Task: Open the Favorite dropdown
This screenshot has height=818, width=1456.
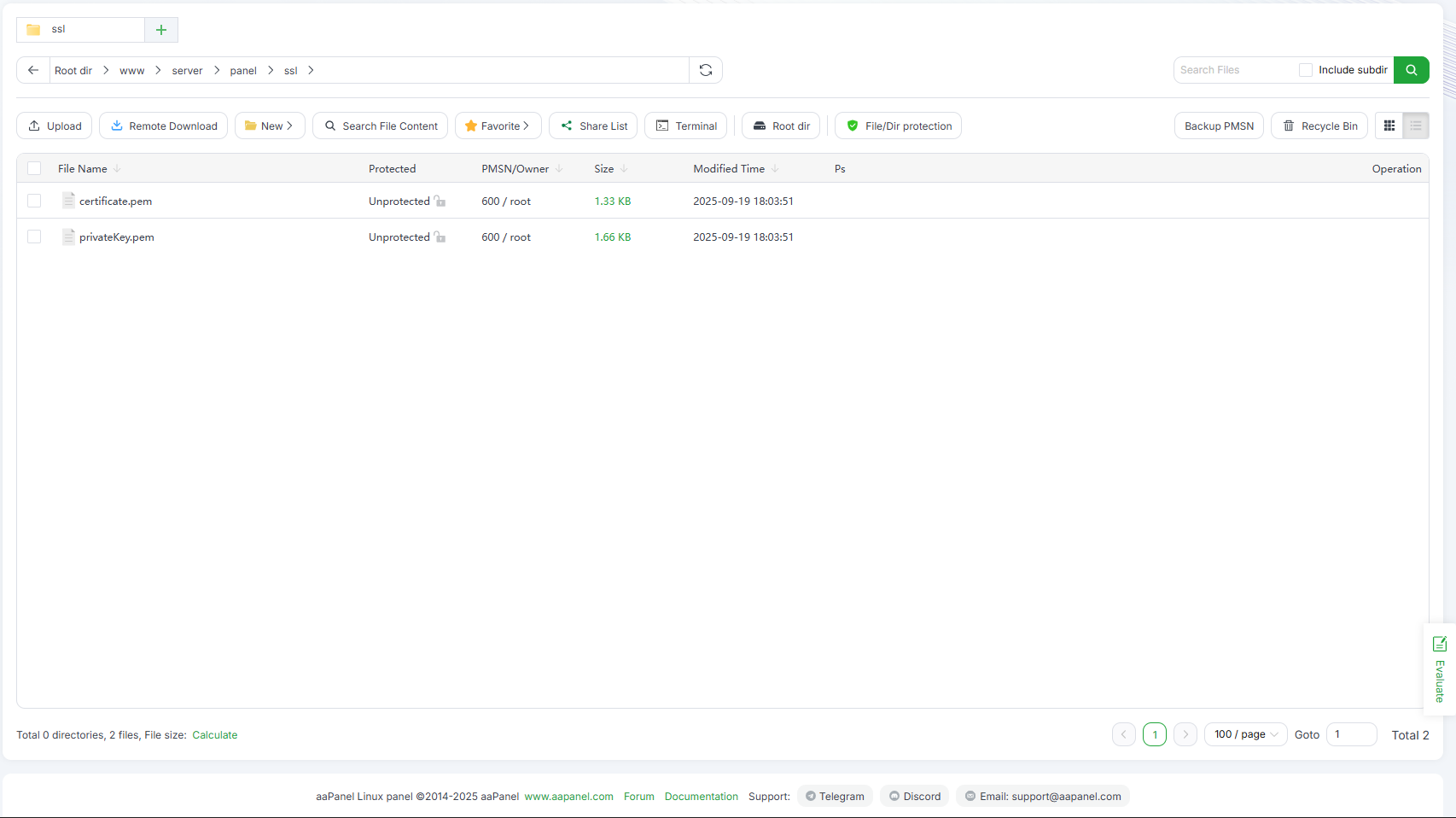Action: click(x=498, y=126)
